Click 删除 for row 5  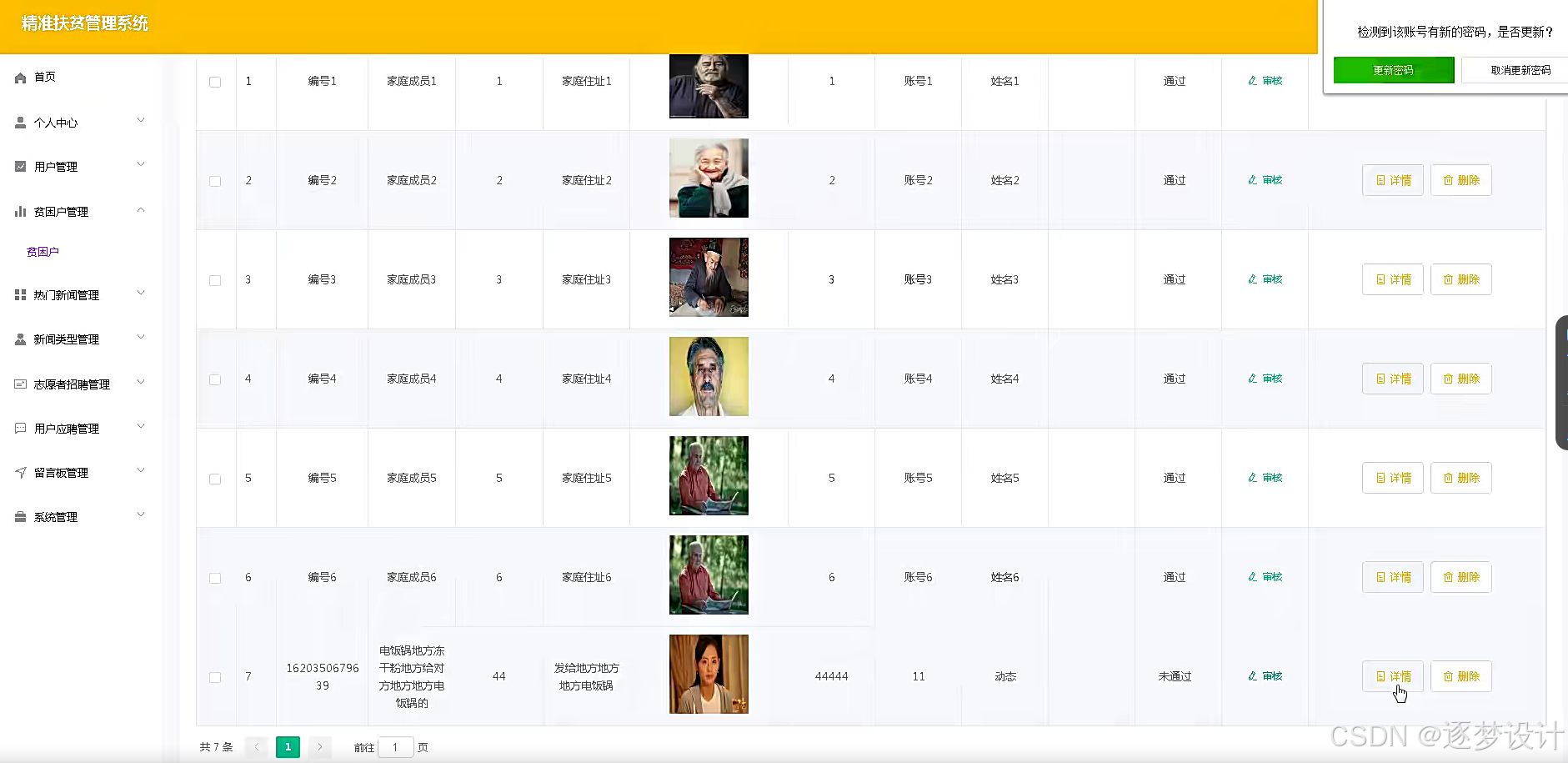click(1461, 478)
